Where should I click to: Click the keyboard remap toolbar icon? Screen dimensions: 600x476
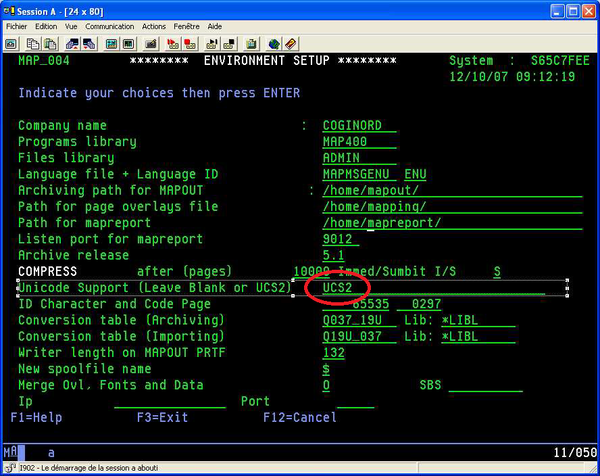click(x=151, y=44)
